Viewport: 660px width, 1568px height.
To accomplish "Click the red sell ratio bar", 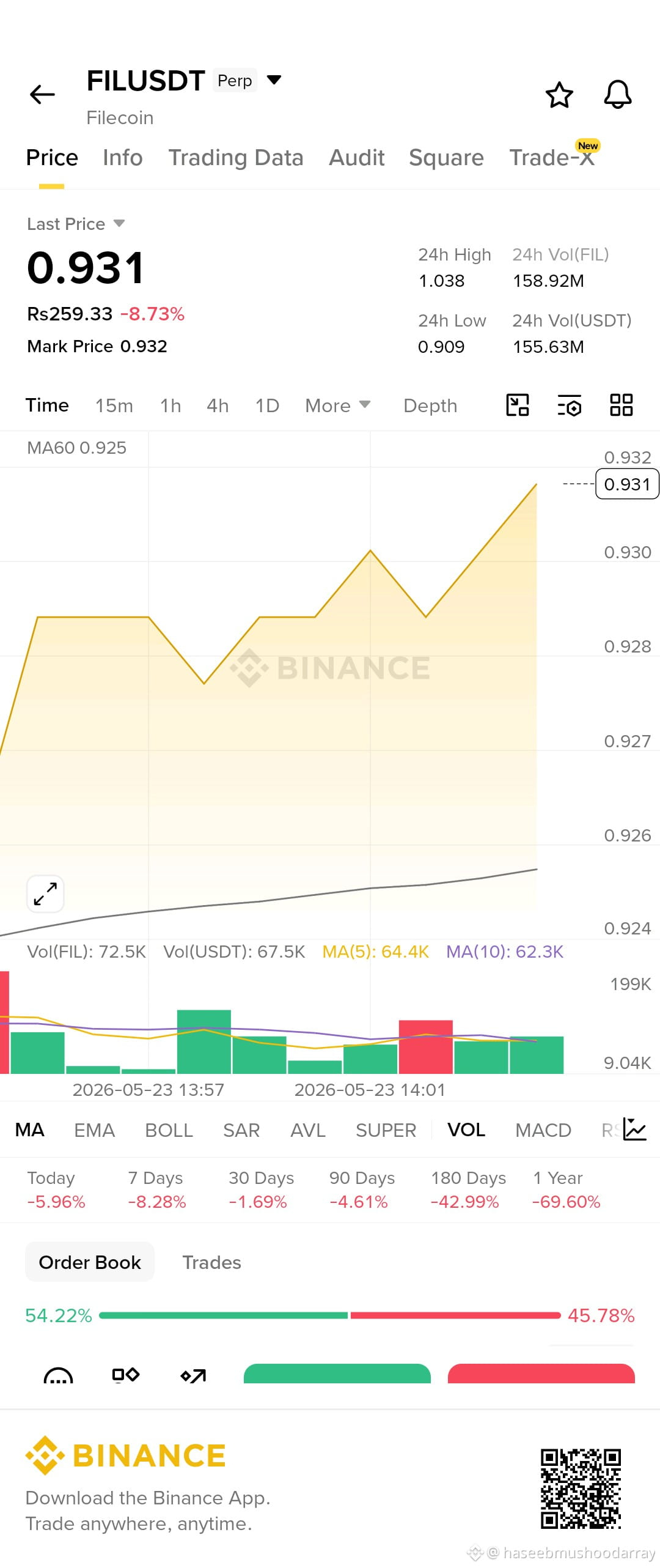I will (455, 1315).
